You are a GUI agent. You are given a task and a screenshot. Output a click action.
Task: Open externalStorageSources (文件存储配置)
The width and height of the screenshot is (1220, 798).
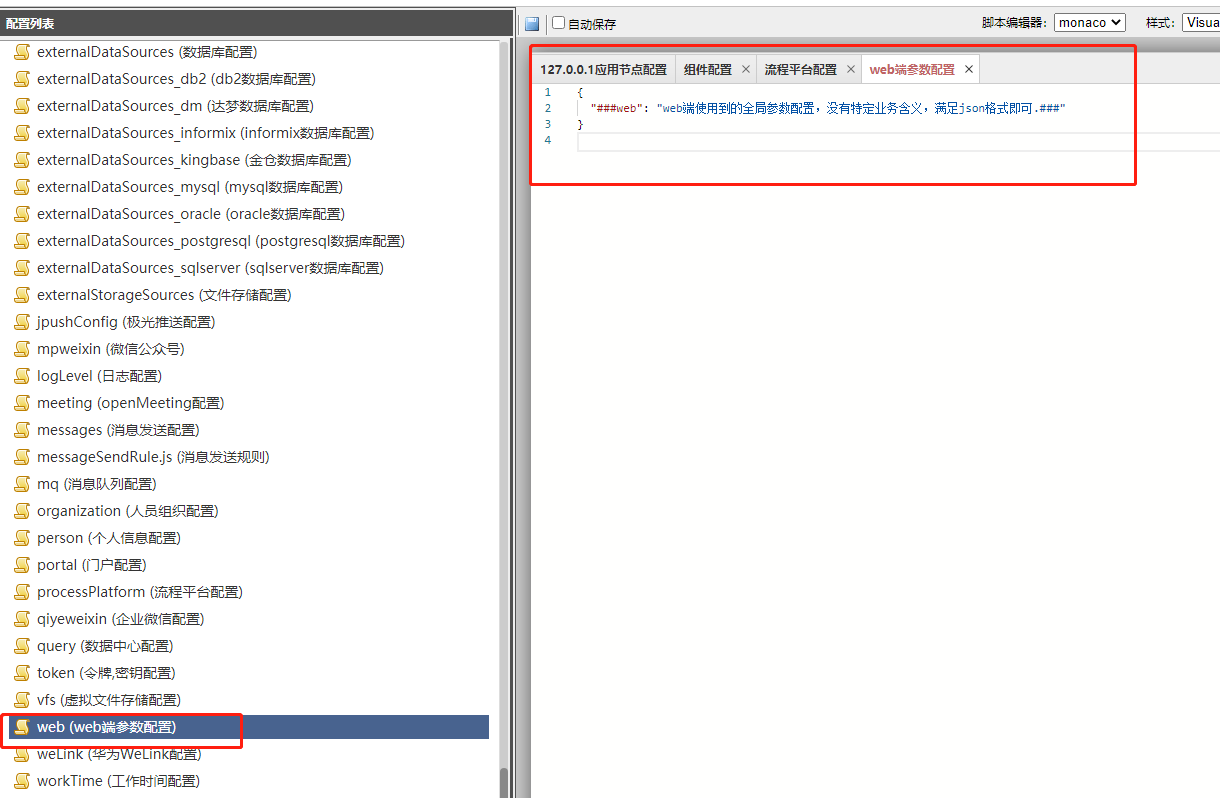(164, 295)
